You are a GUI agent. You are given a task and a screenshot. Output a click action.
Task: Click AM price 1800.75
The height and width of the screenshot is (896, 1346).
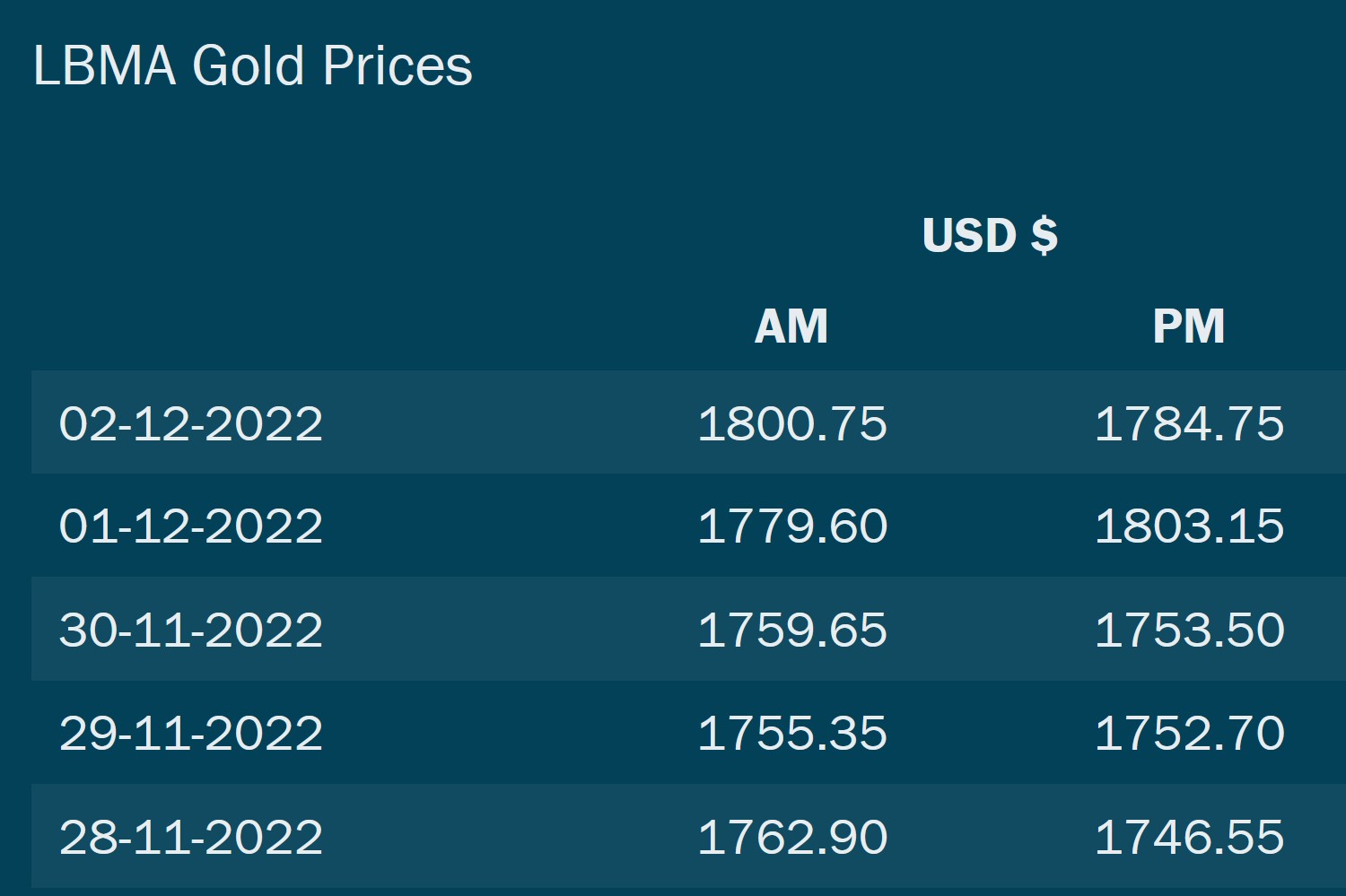792,423
